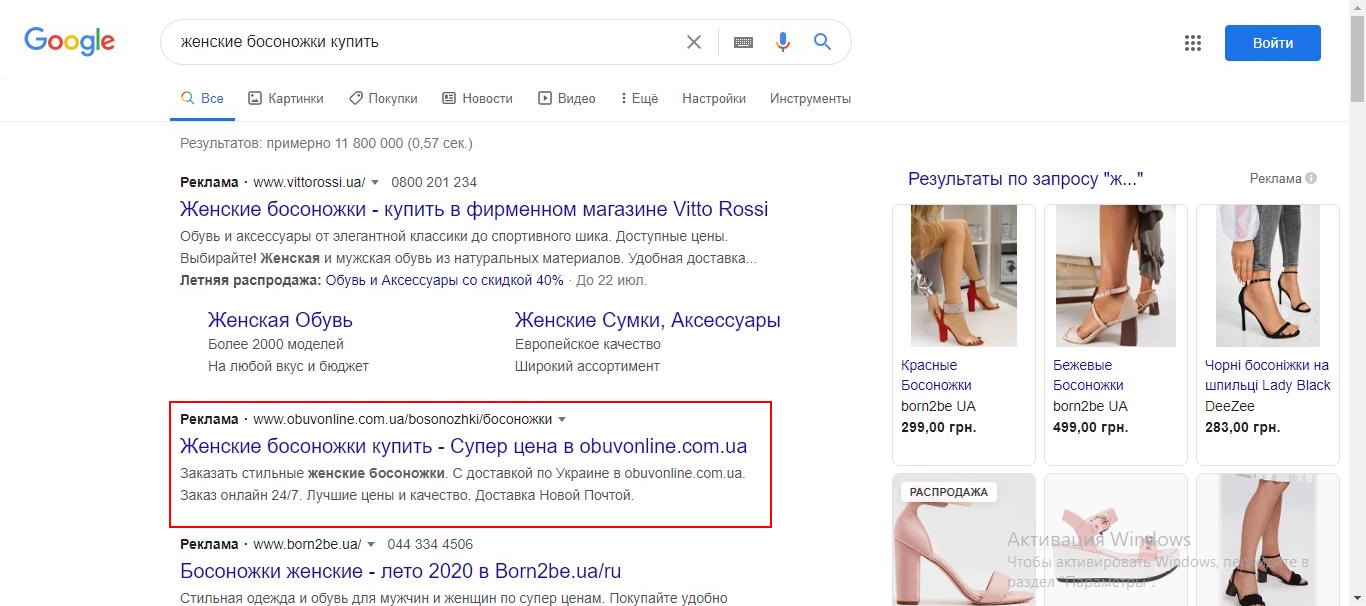The height and width of the screenshot is (606, 1366).
Task: Switch to the Новости tab
Action: click(x=477, y=98)
